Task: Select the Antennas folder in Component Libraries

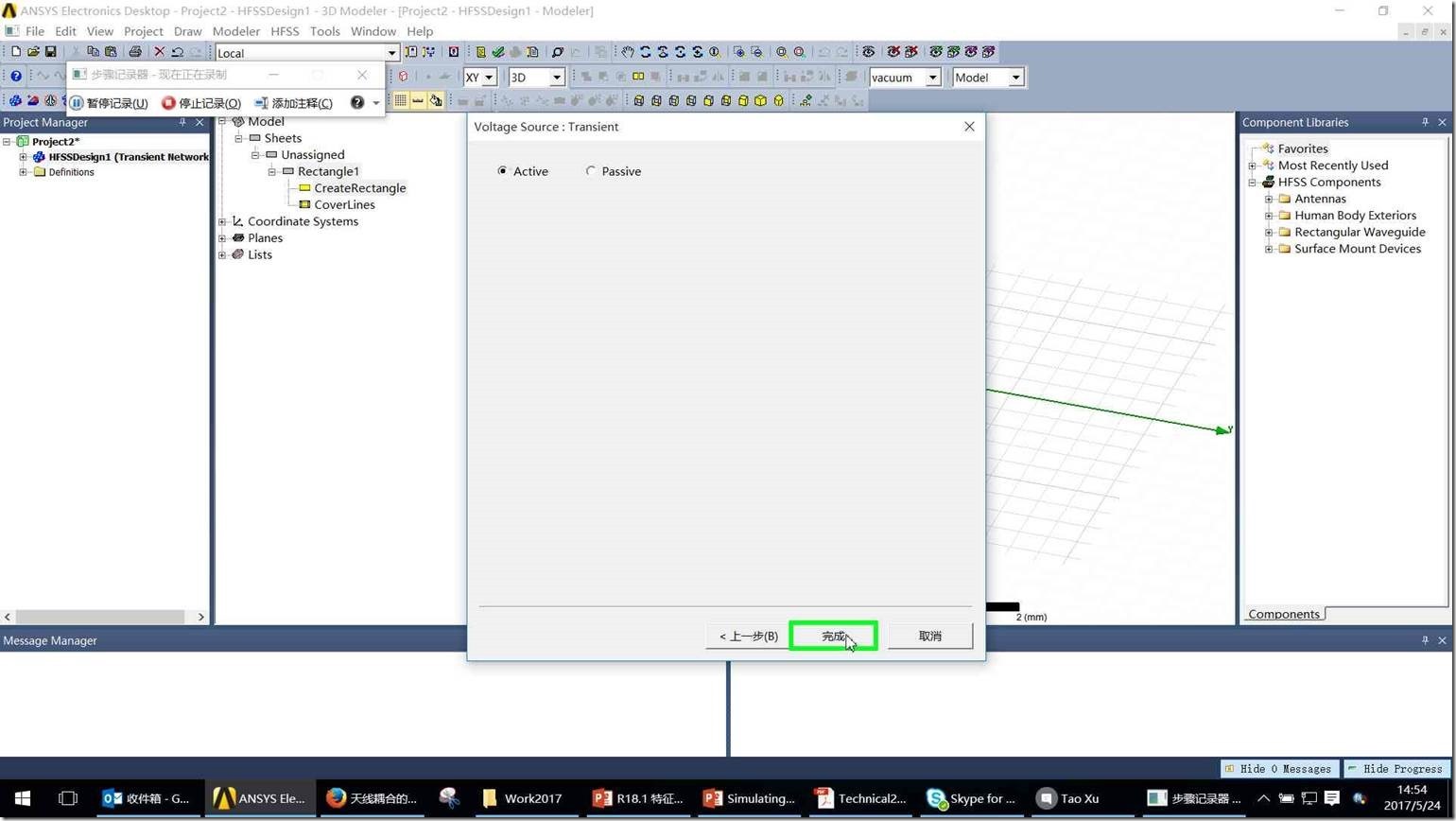Action: point(1320,199)
